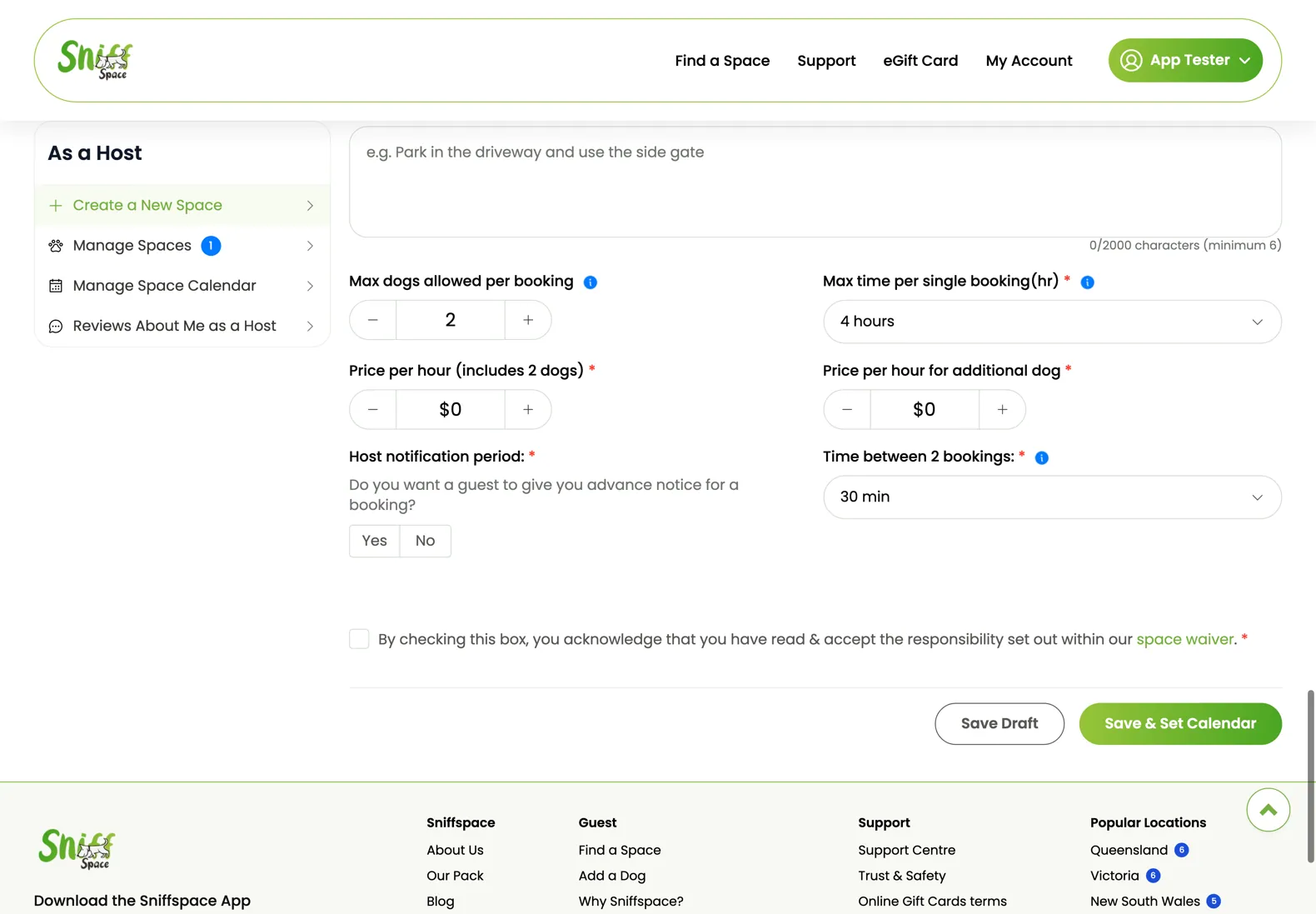Select Yes for host notification period

click(x=375, y=541)
